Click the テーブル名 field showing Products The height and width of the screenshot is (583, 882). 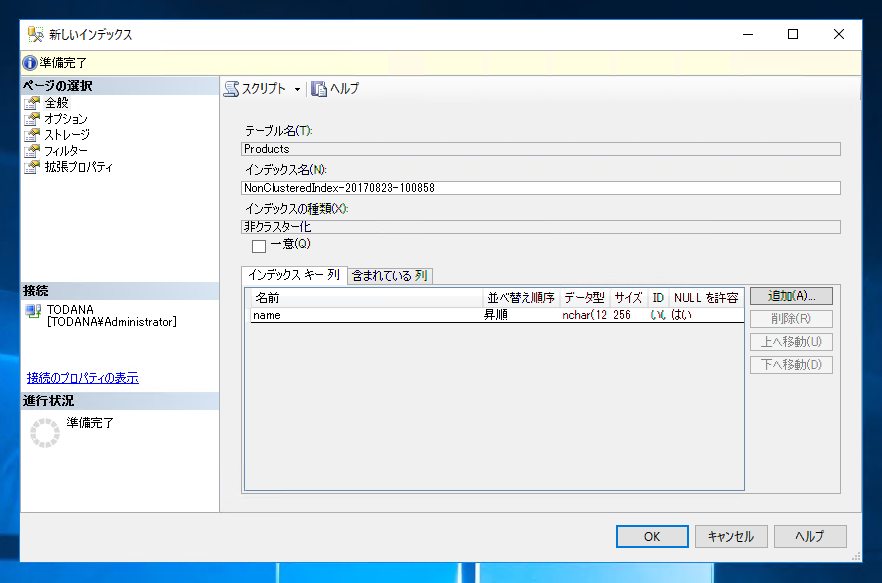pyautogui.click(x=541, y=149)
